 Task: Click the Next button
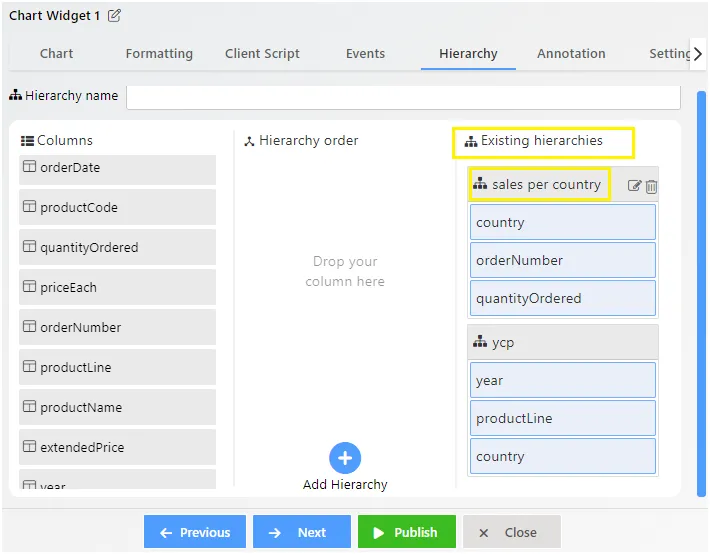coord(302,532)
